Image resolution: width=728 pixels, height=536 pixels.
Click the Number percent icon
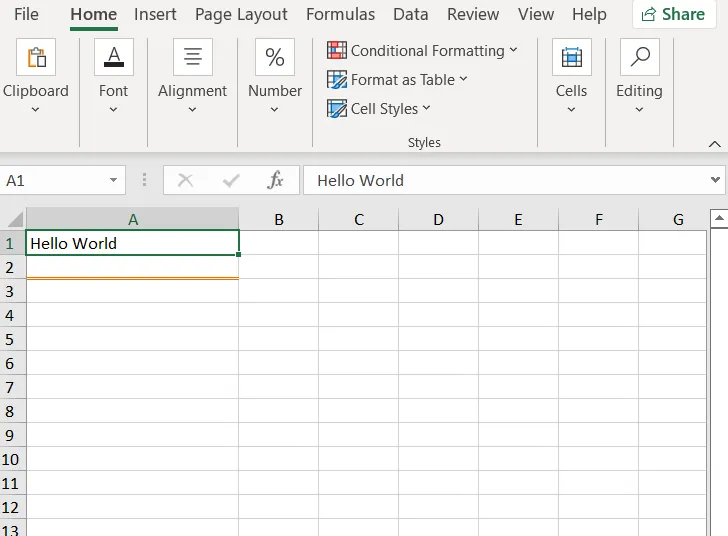(x=274, y=58)
